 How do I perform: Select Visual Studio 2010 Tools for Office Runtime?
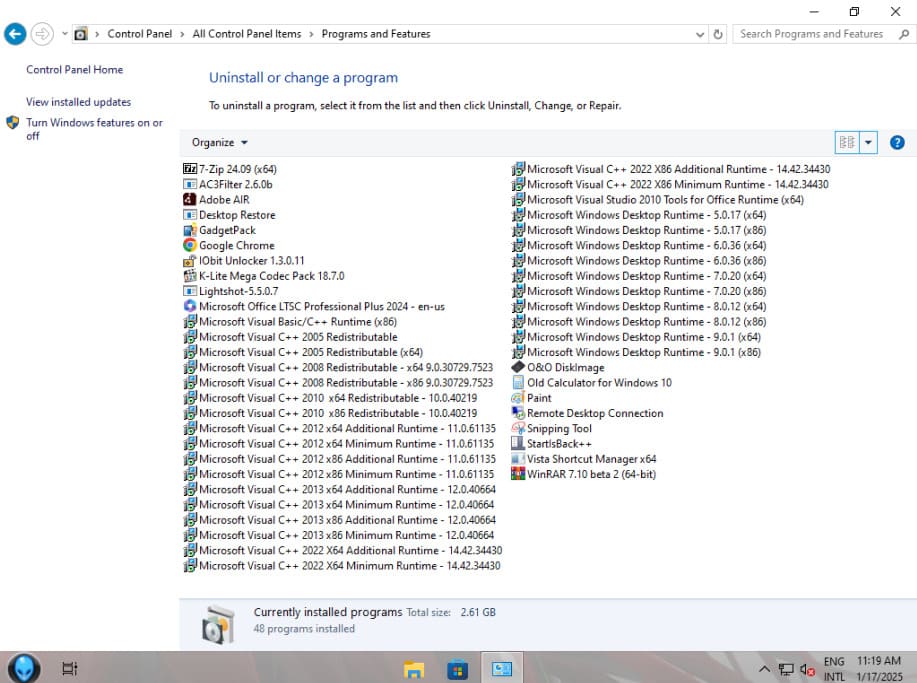(659, 199)
